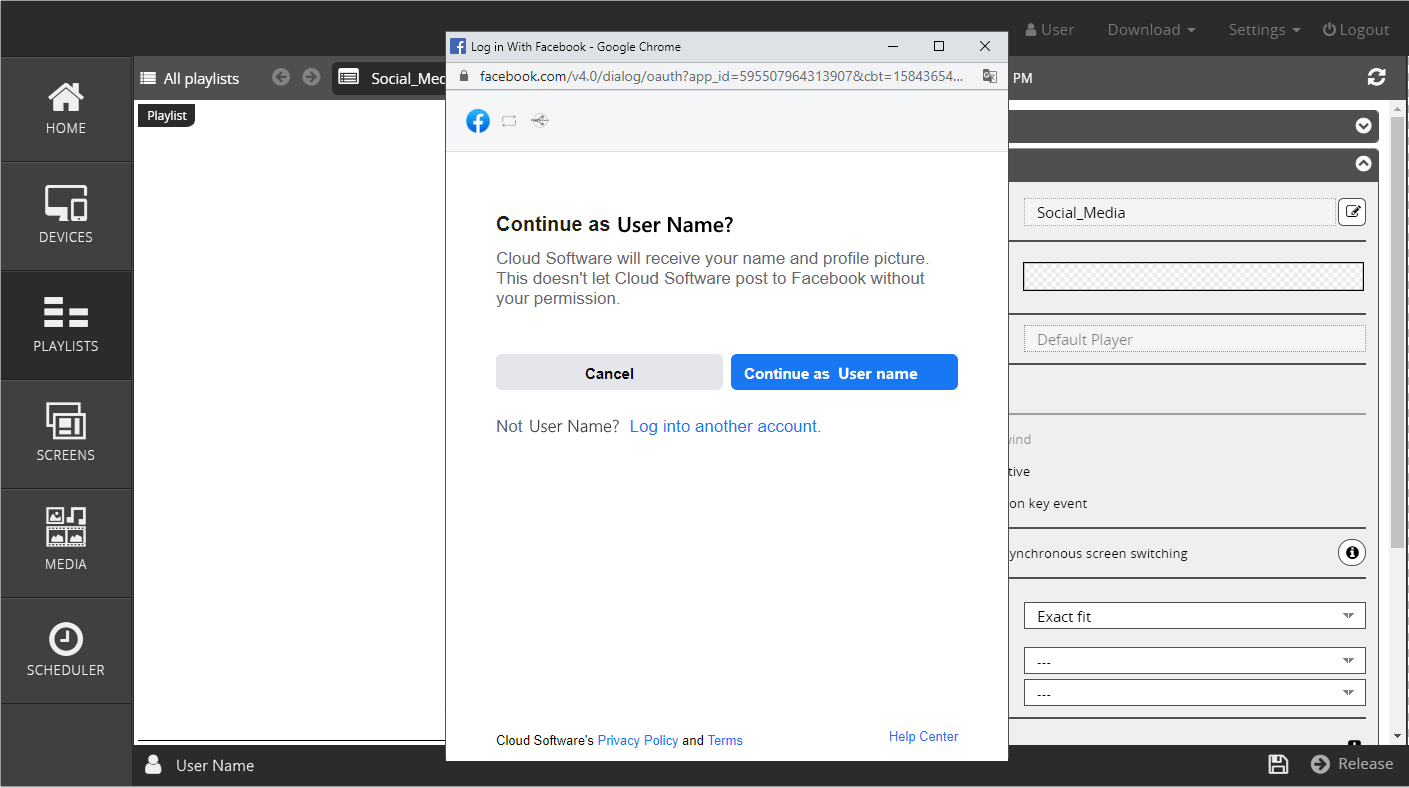Click the 'Playlist' tooltip label
Viewport: 1409px width, 788px height.
coord(167,115)
